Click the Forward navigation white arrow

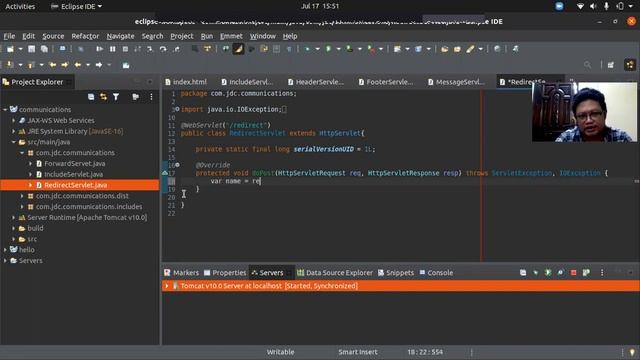[x=99, y=65]
